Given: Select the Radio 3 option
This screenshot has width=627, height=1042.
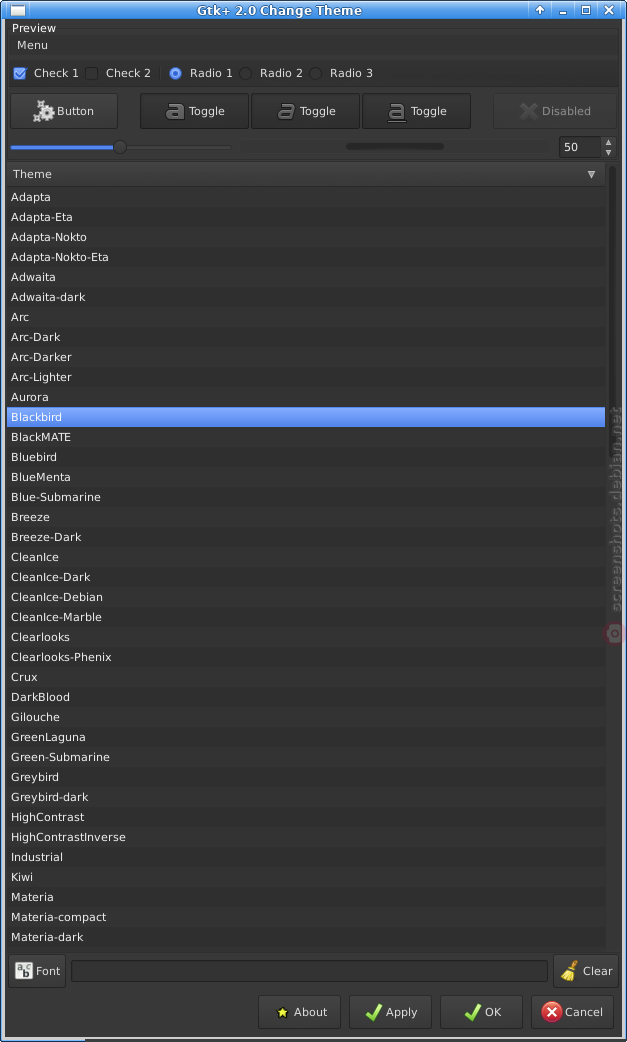Looking at the screenshot, I should [315, 73].
